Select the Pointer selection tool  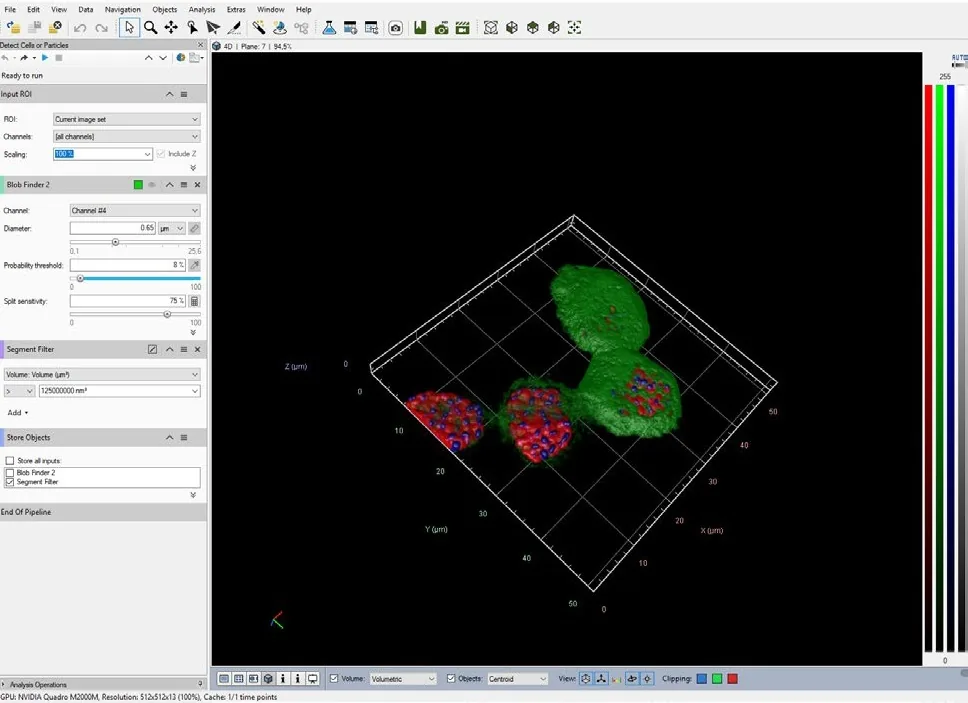pos(128,27)
